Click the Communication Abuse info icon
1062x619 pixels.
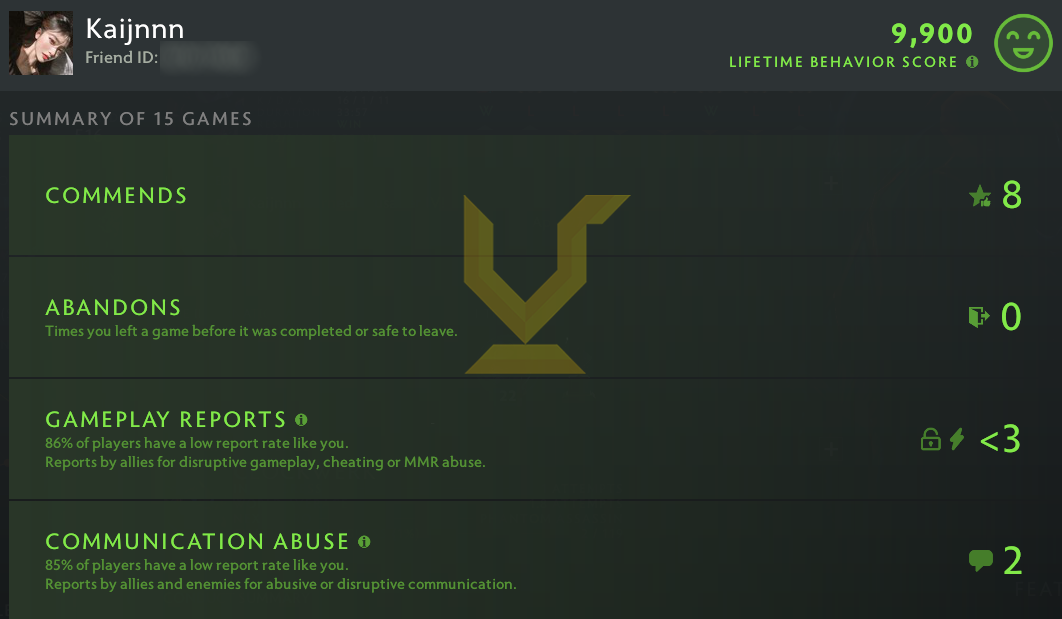pos(364,542)
